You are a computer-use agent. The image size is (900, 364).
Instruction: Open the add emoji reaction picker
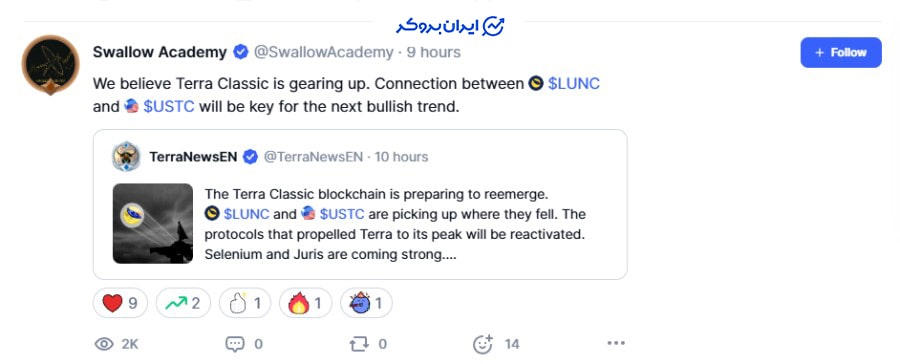tap(483, 344)
